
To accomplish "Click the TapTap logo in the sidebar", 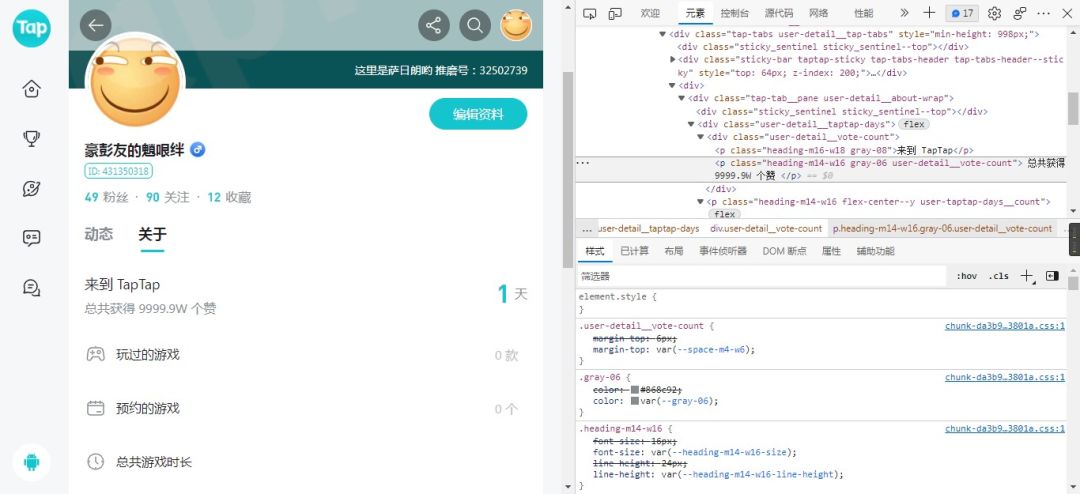I will click(31, 28).
